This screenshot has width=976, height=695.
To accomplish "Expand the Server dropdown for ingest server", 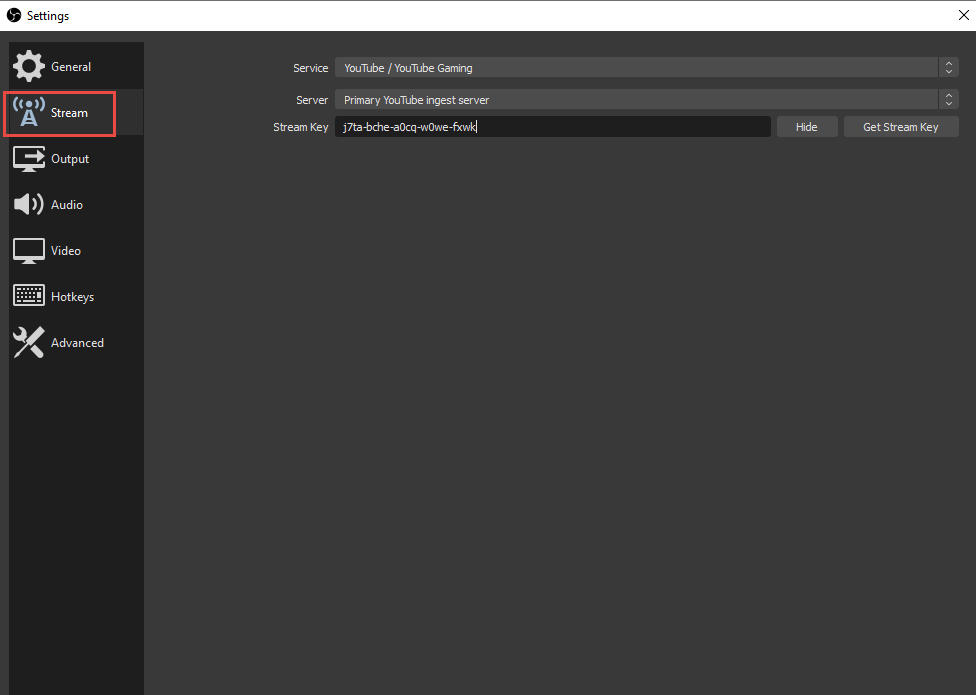I will (x=636, y=100).
